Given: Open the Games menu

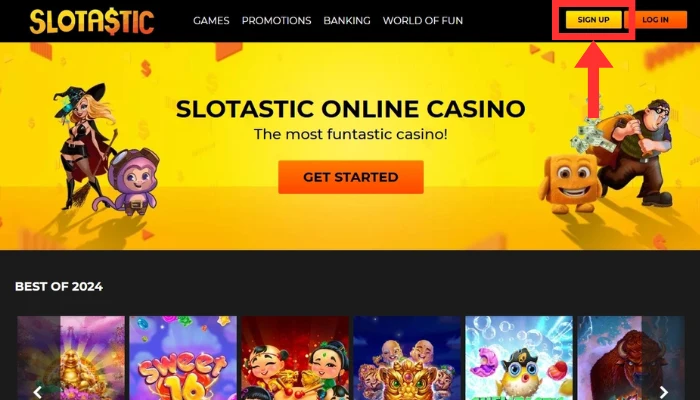Looking at the screenshot, I should (x=211, y=21).
